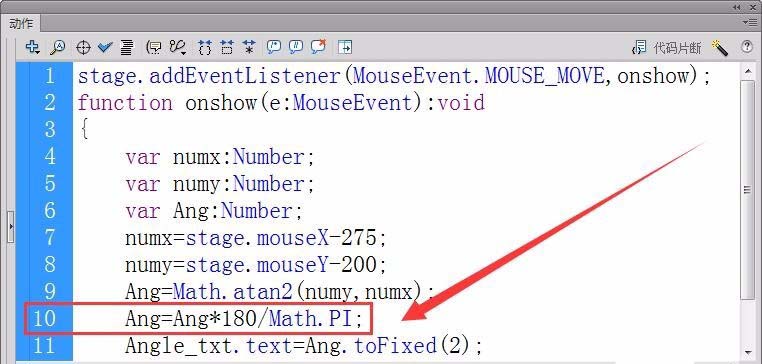Apply block comment using the toolbar icon
The image size is (762, 364).
point(274,47)
